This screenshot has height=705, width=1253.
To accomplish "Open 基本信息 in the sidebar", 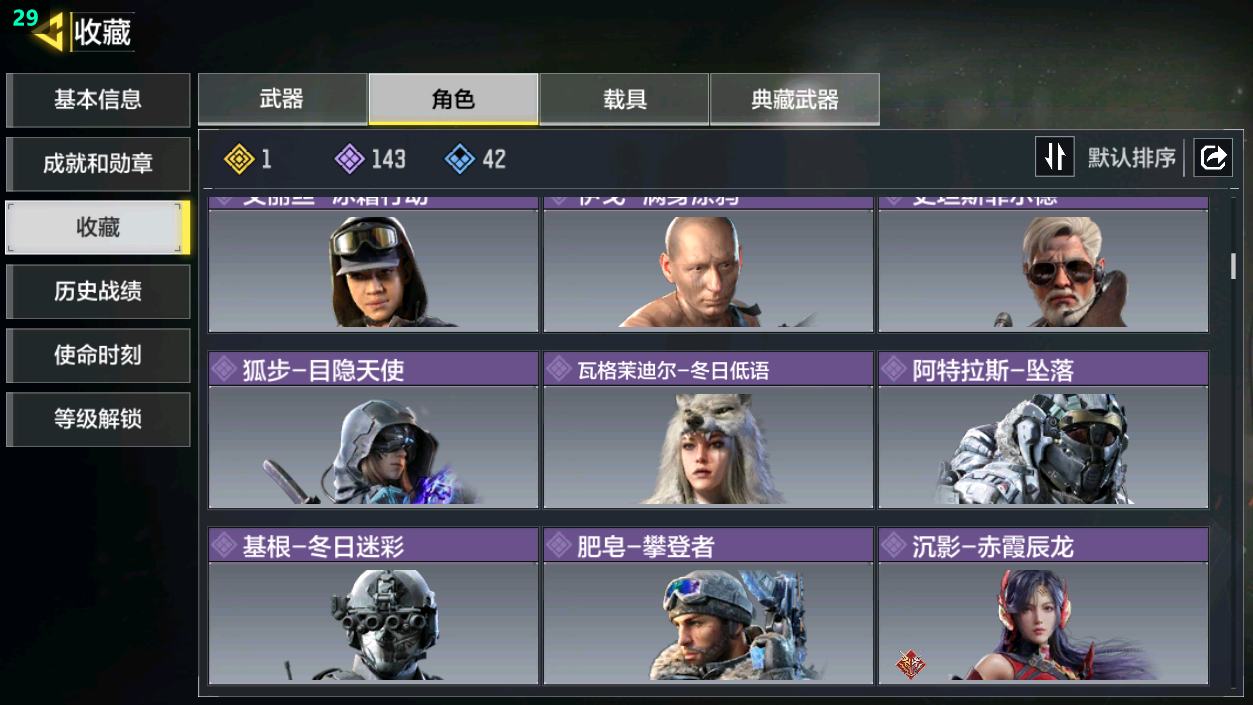I will [98, 100].
